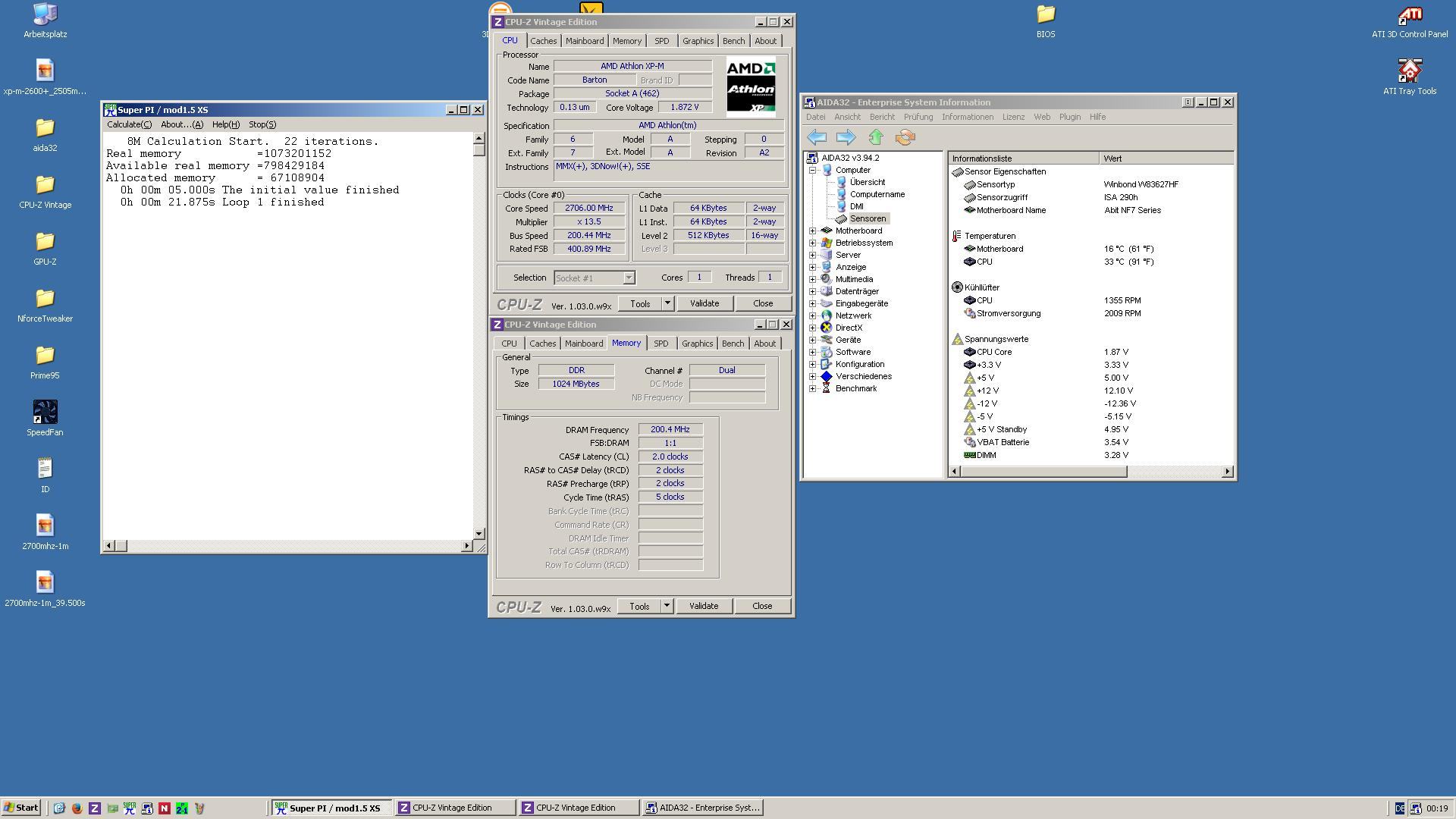Click red N quick launch icon

coord(165,808)
